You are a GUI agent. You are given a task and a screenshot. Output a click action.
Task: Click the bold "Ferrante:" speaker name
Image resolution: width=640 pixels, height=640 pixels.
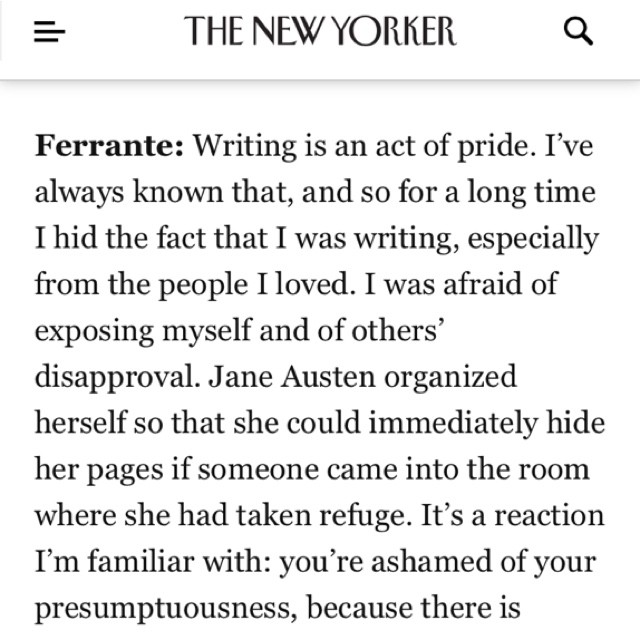tap(110, 148)
